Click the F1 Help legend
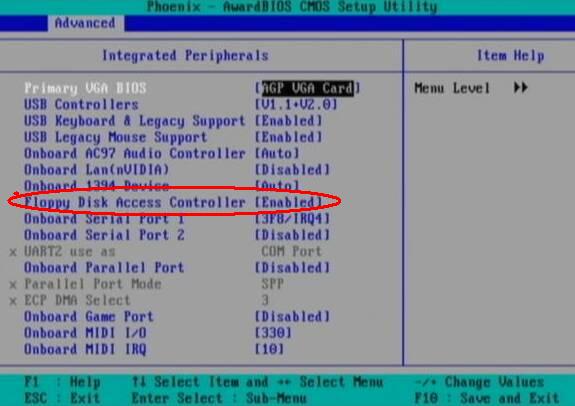 [62, 382]
